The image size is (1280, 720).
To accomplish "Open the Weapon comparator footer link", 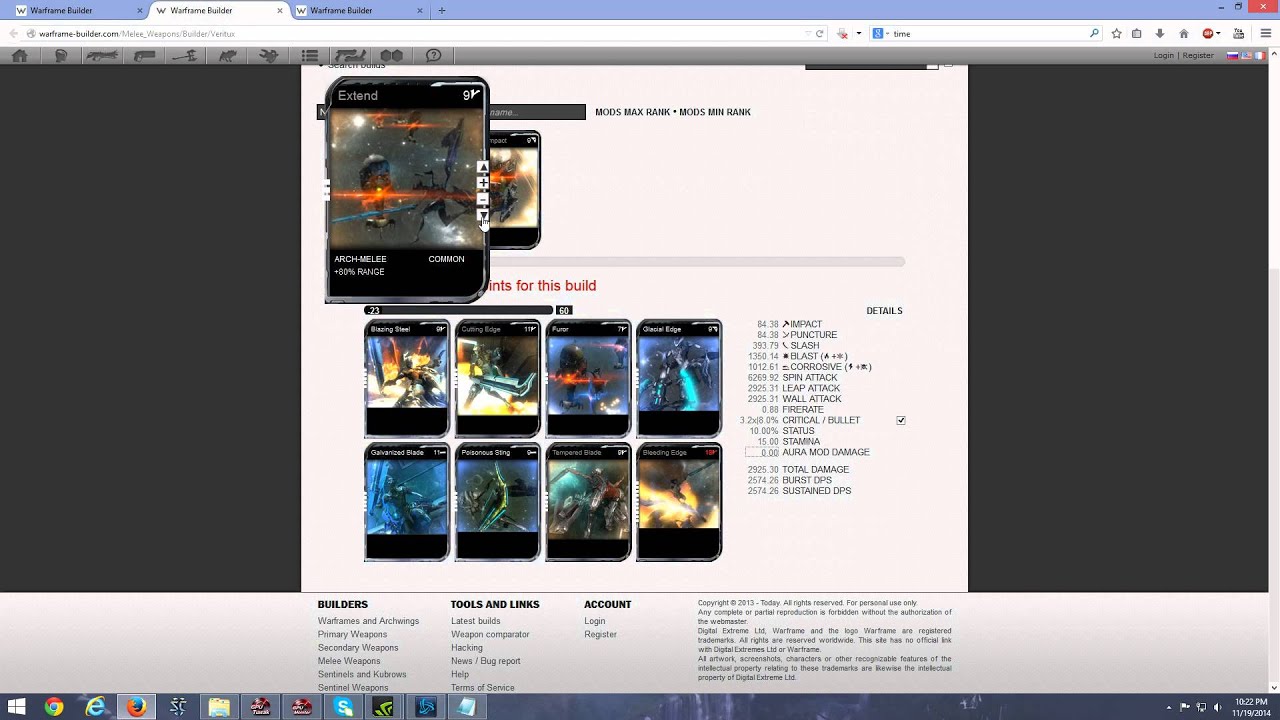I will tap(490, 634).
